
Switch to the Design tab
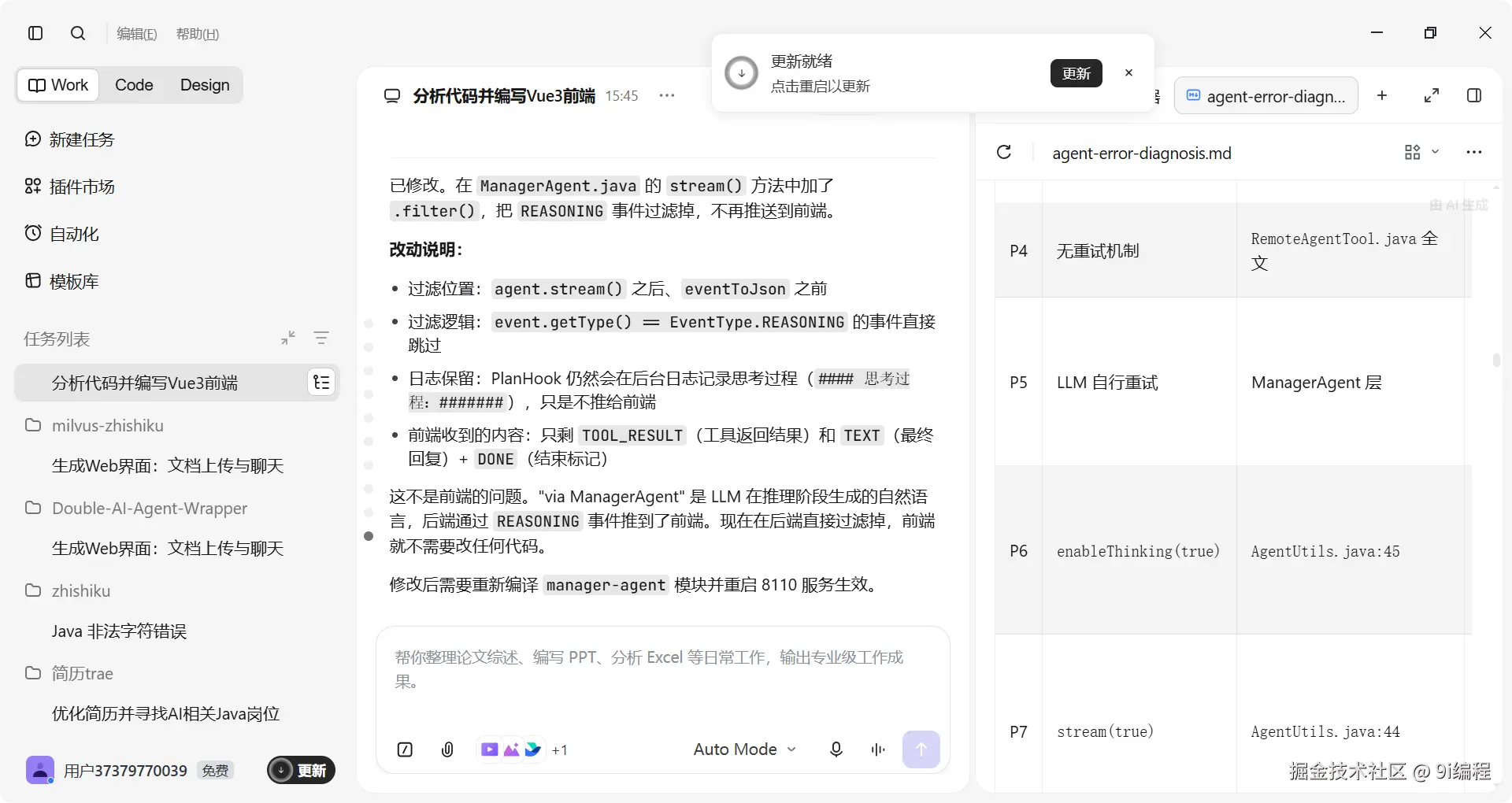coord(205,85)
